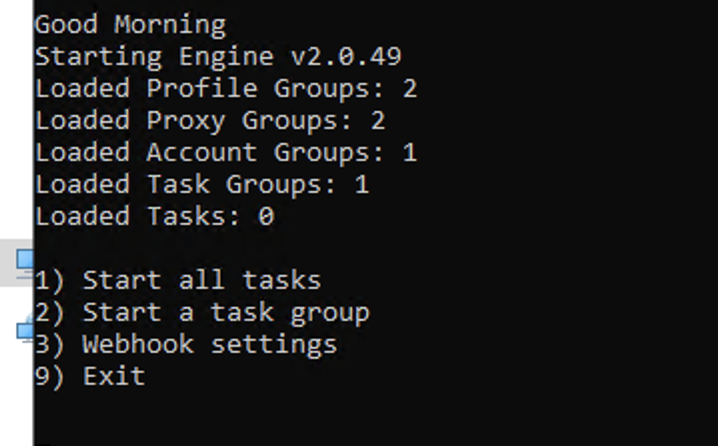Select the "Start all tasks" option
Screen dimensions: 718x446
pyautogui.click(x=201, y=280)
